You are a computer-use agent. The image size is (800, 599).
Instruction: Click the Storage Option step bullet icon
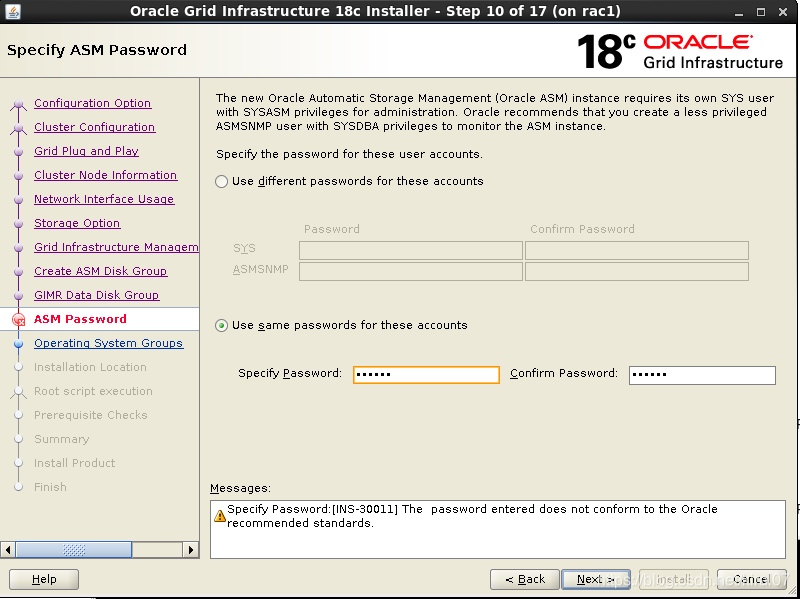coord(18,223)
